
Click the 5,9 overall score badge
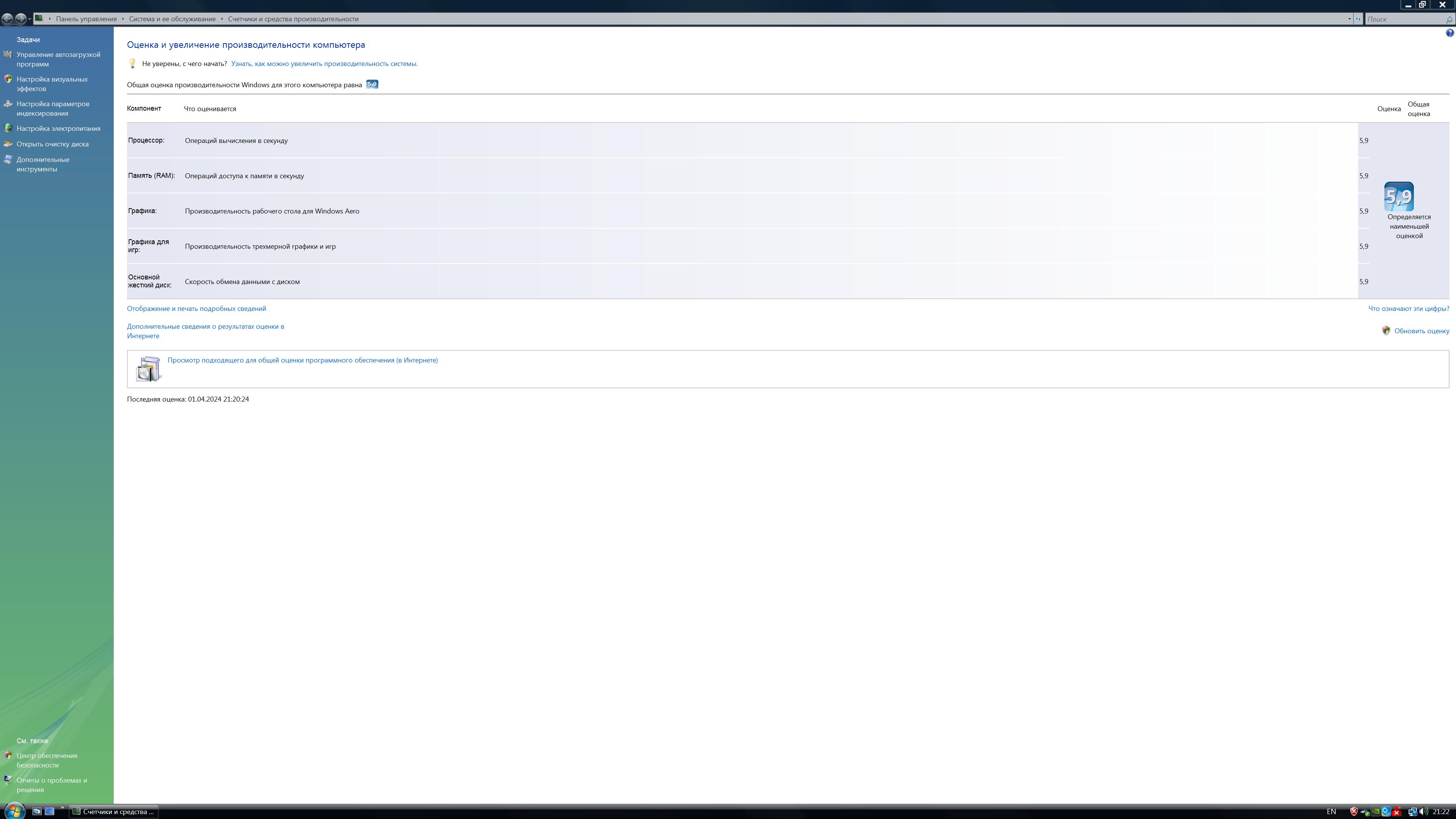click(1399, 196)
